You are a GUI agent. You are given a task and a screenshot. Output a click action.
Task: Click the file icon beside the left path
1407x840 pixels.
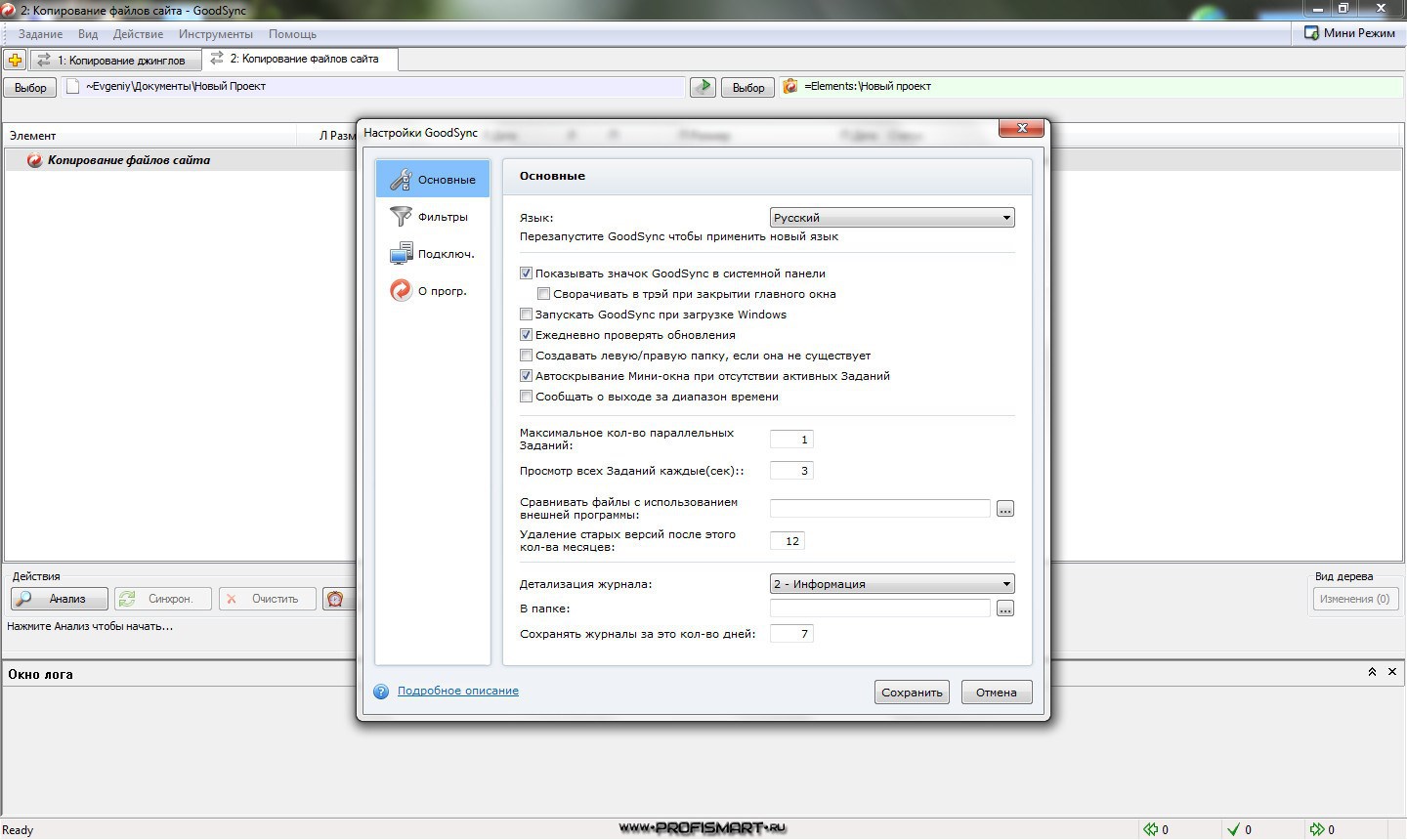(x=72, y=86)
